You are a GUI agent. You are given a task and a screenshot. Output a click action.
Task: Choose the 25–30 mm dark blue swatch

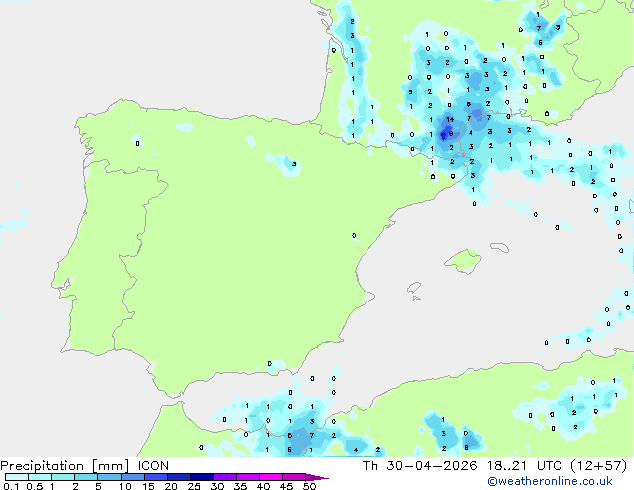(201, 477)
